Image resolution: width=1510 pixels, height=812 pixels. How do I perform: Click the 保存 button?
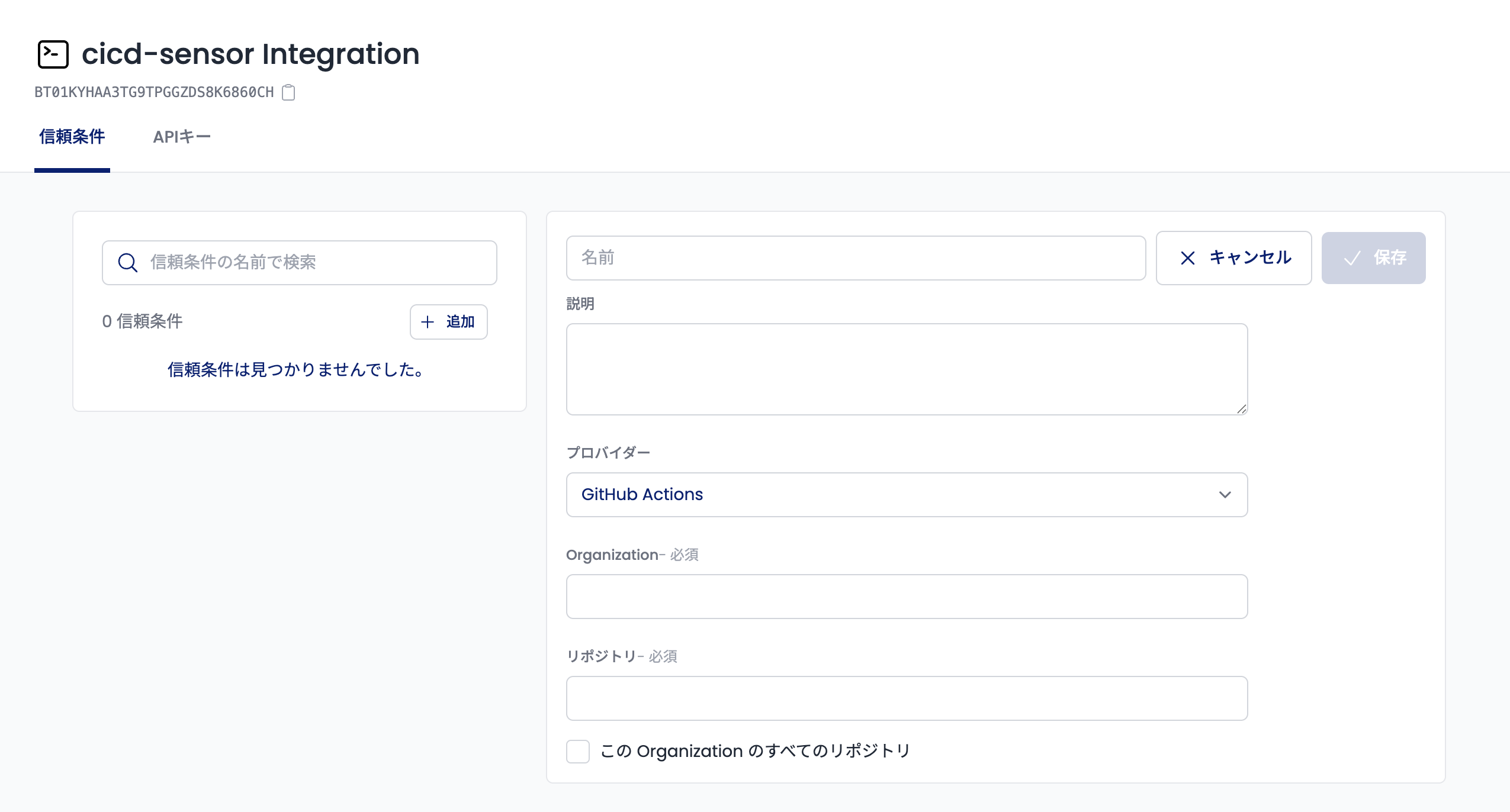[1373, 258]
